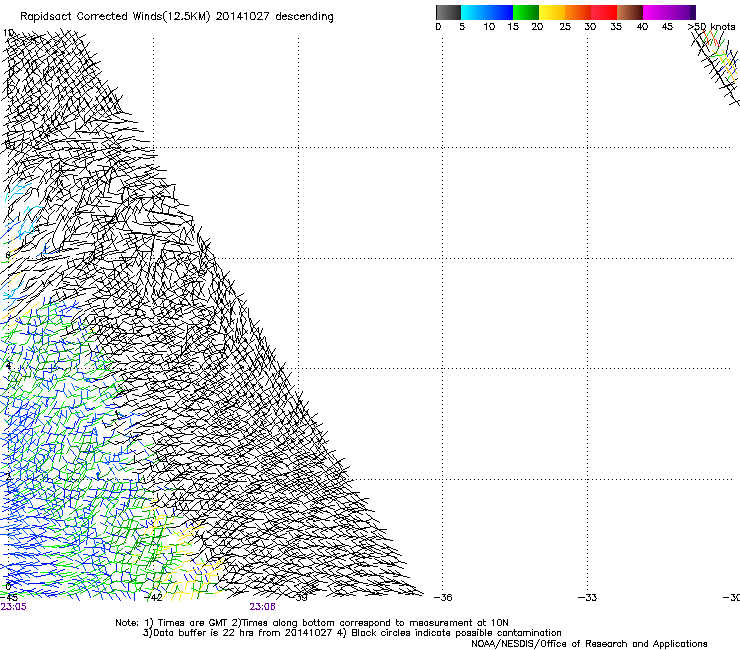Click the red 30-35 knots legend color
This screenshot has height=650, width=740.
point(604,12)
